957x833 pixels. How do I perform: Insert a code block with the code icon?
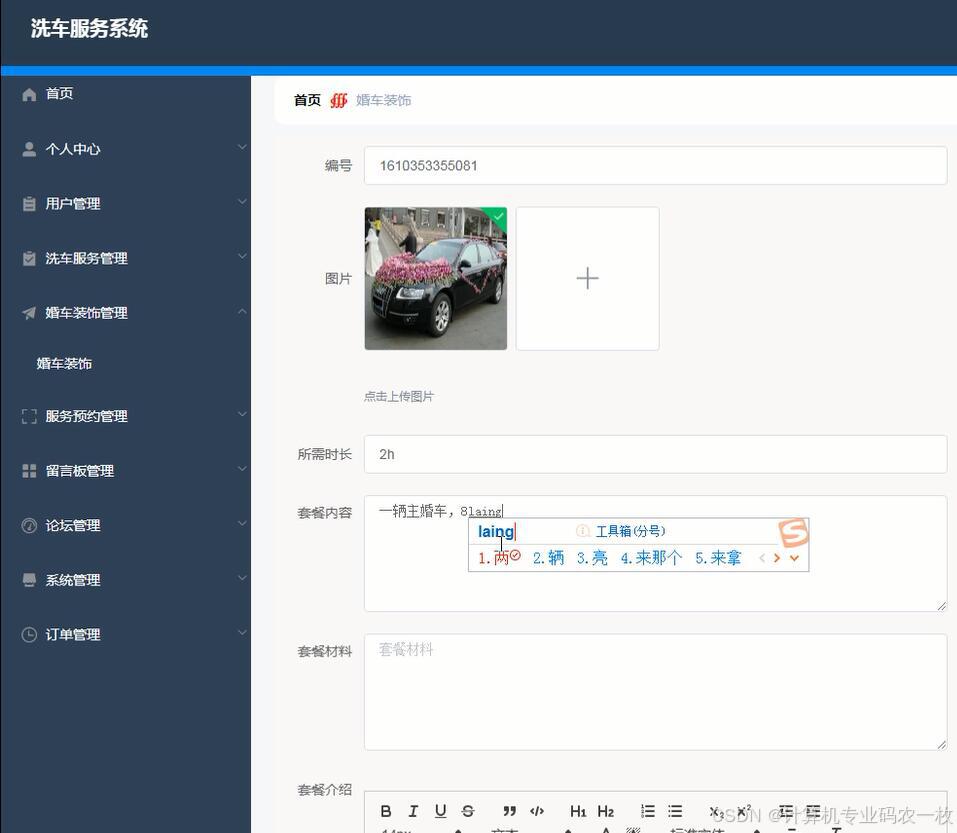[537, 811]
